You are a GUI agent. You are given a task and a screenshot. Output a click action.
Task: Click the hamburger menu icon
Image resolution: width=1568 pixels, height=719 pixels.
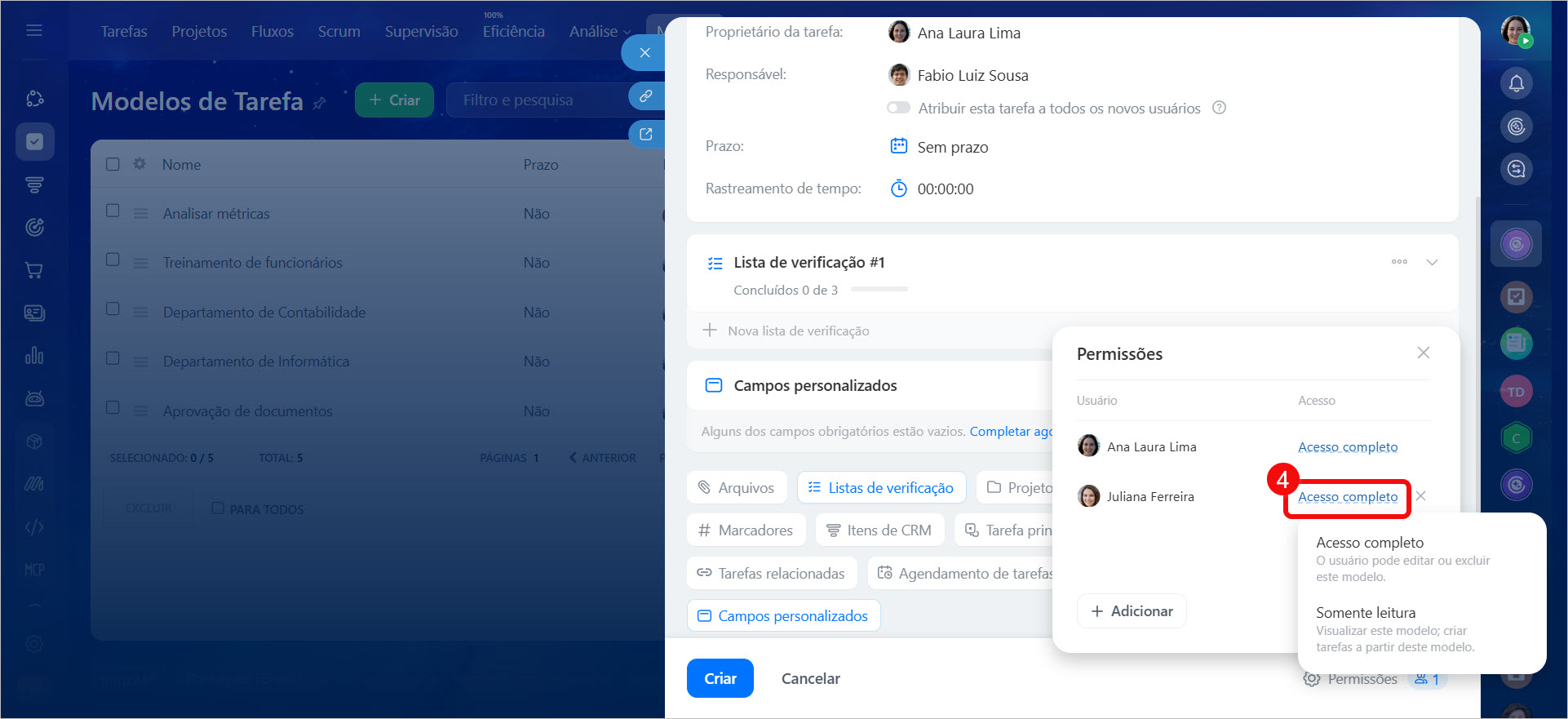click(x=34, y=30)
